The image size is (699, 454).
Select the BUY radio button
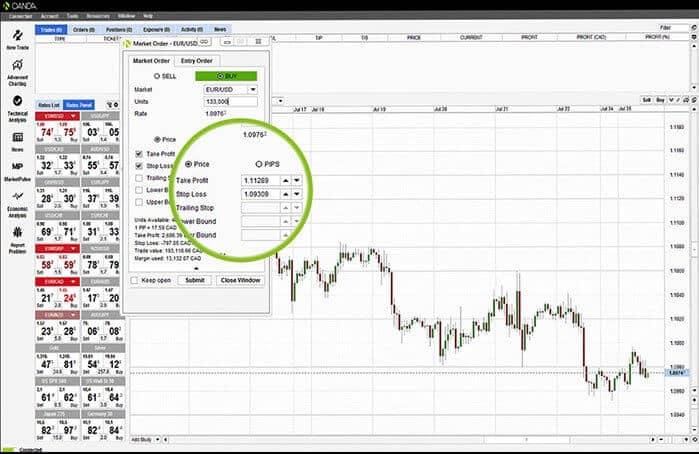click(220, 76)
